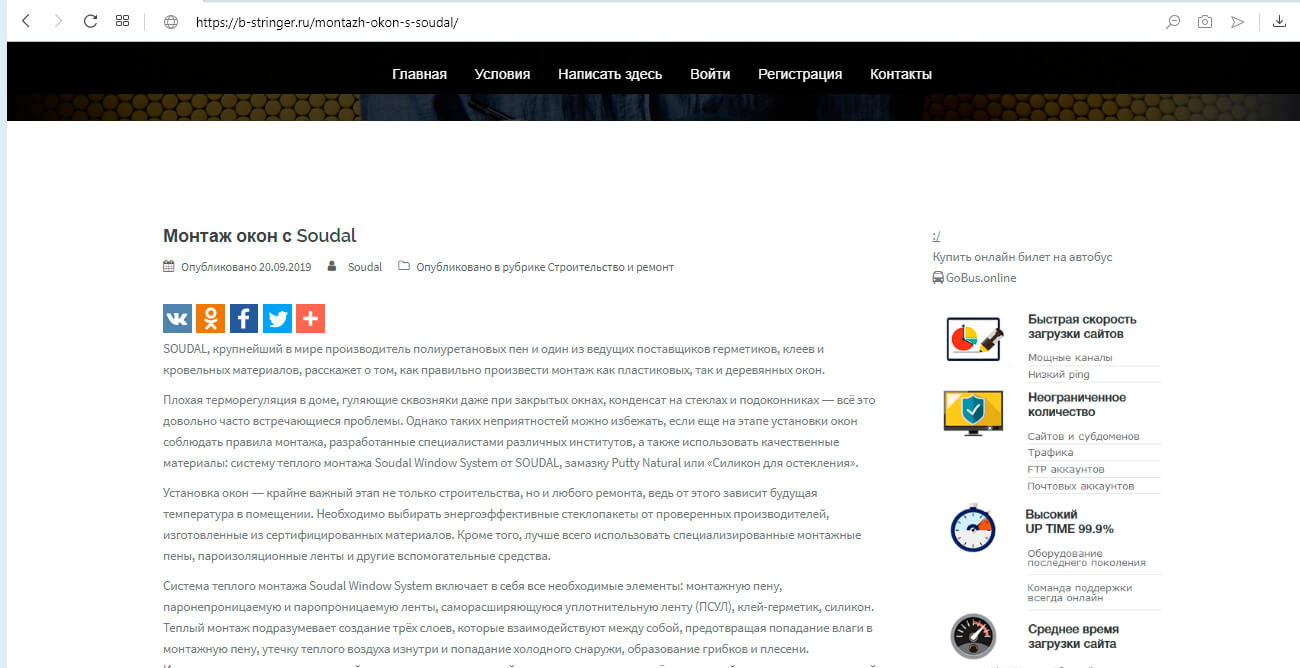Image resolution: width=1300 pixels, height=668 pixels.
Task: Go back with the browser back arrow
Action: (26, 21)
